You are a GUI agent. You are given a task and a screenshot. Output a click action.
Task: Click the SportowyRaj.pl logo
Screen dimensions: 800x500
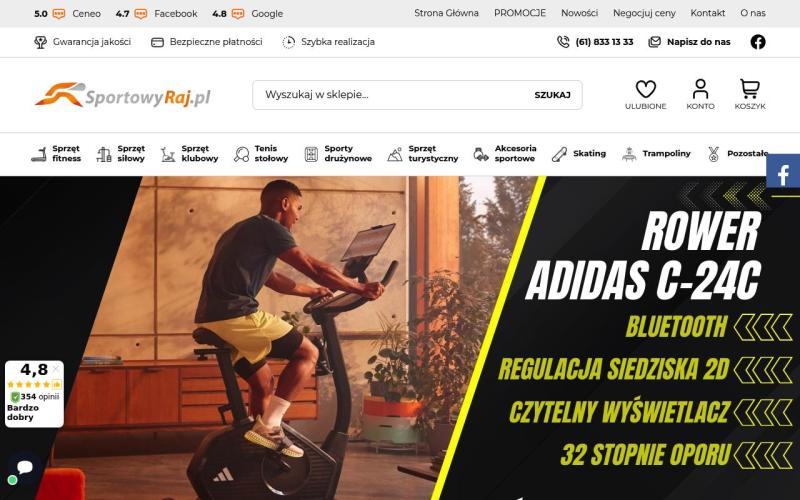pyautogui.click(x=122, y=95)
